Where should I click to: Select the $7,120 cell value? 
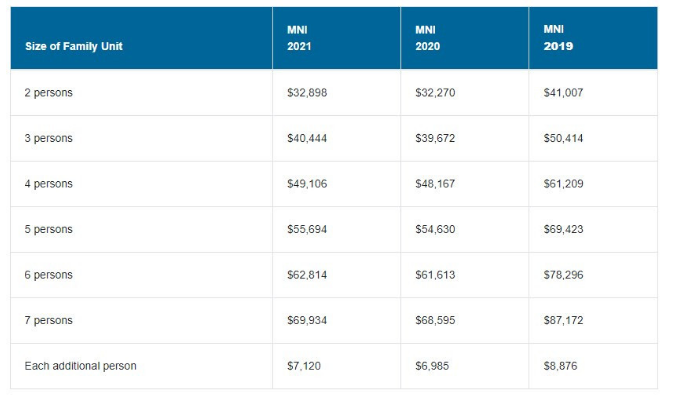pos(304,366)
